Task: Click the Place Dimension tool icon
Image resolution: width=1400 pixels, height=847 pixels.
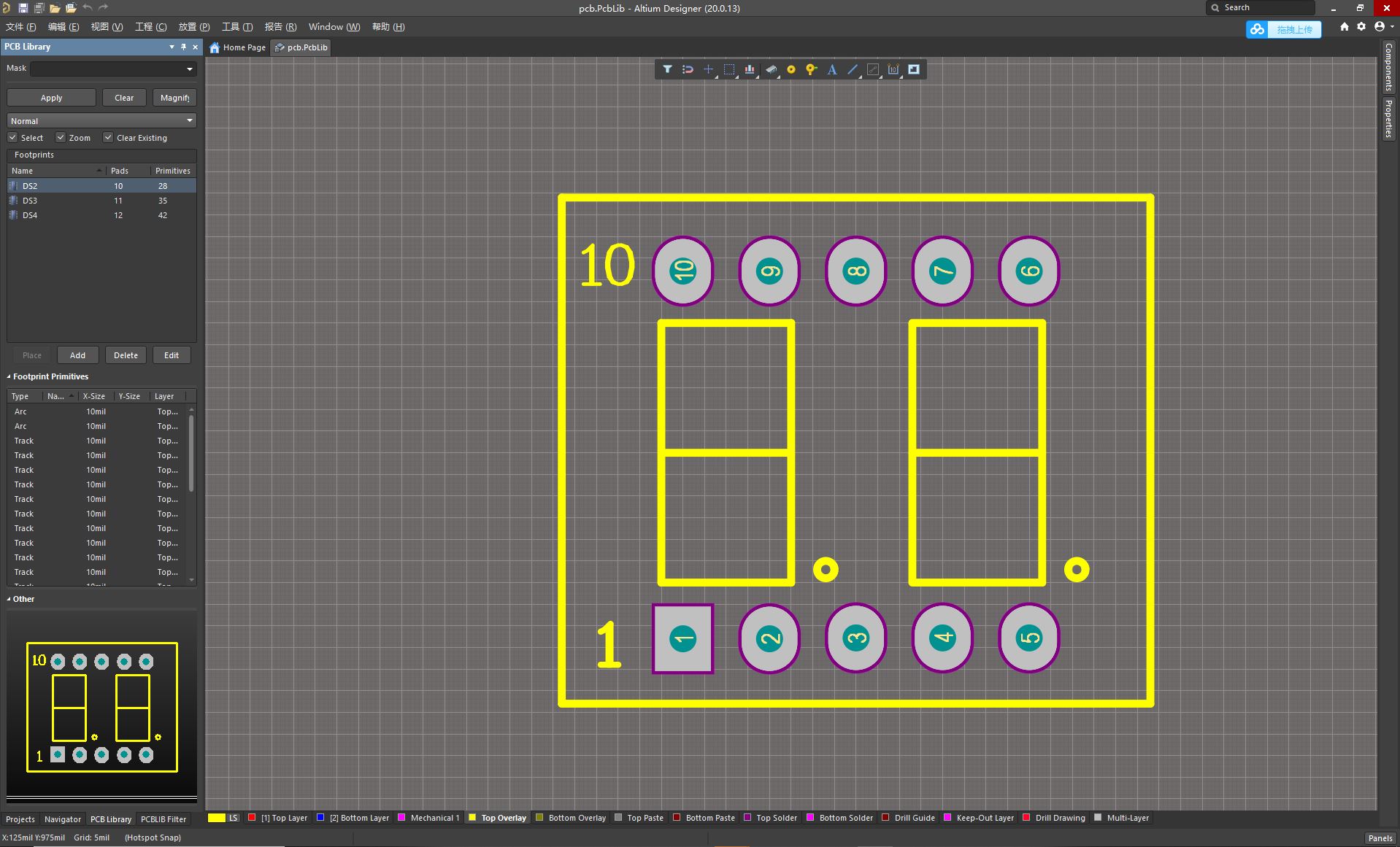Action: click(893, 69)
